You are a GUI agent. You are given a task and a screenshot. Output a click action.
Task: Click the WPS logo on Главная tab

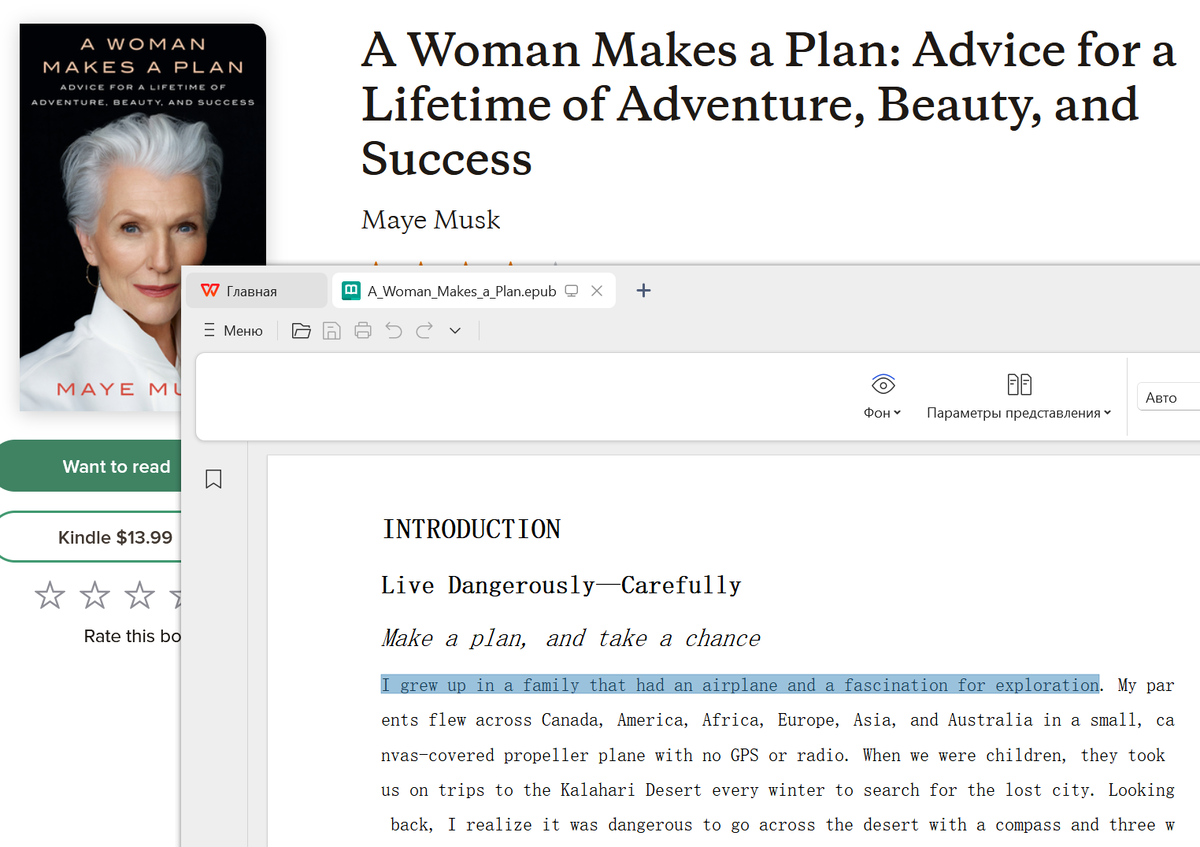209,291
